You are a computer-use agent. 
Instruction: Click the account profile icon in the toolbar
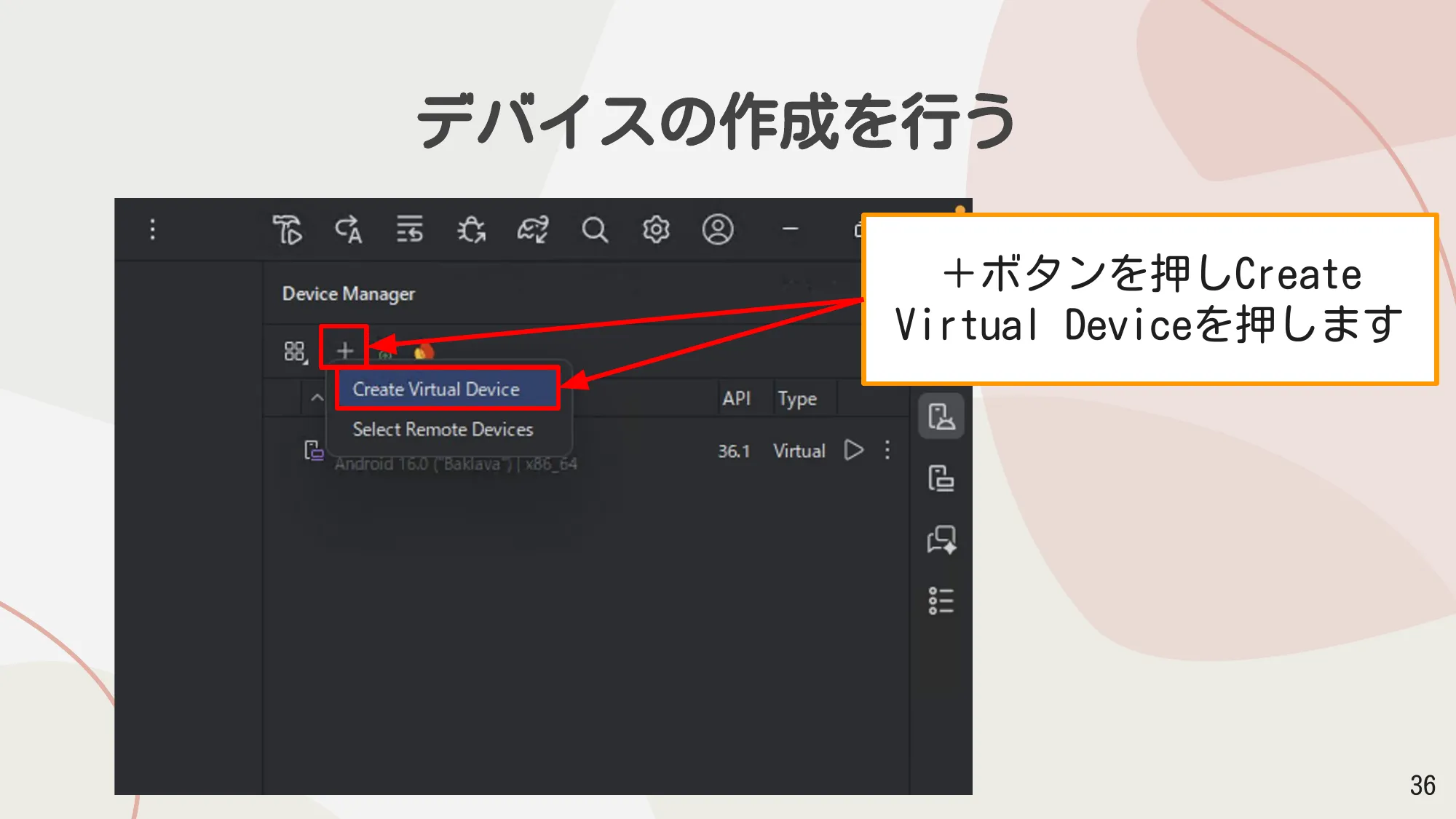click(717, 231)
